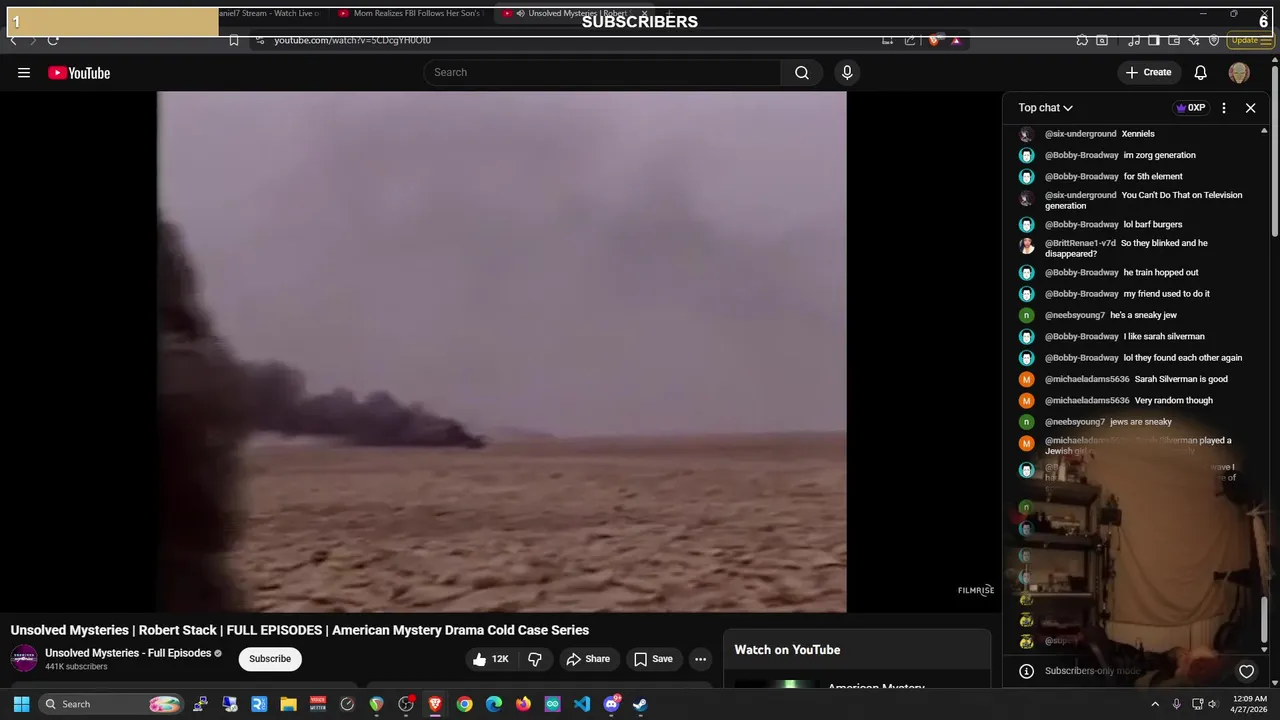Click the Watch on YouTube heading
Screen dimensions: 1280x720
787,650
